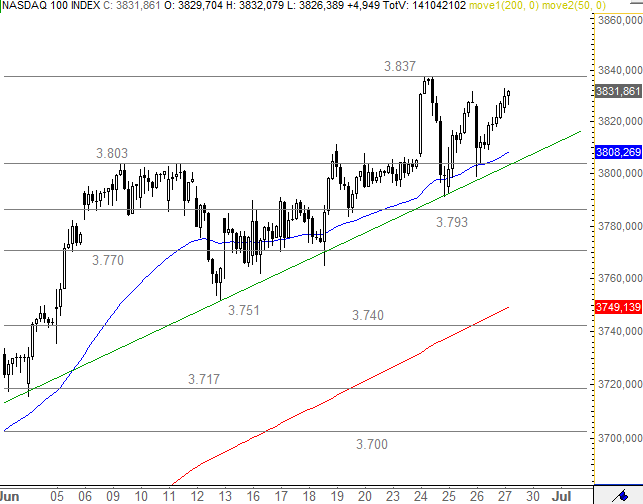
Task: Click date 12 on the time axis
Action: [x=197, y=497]
